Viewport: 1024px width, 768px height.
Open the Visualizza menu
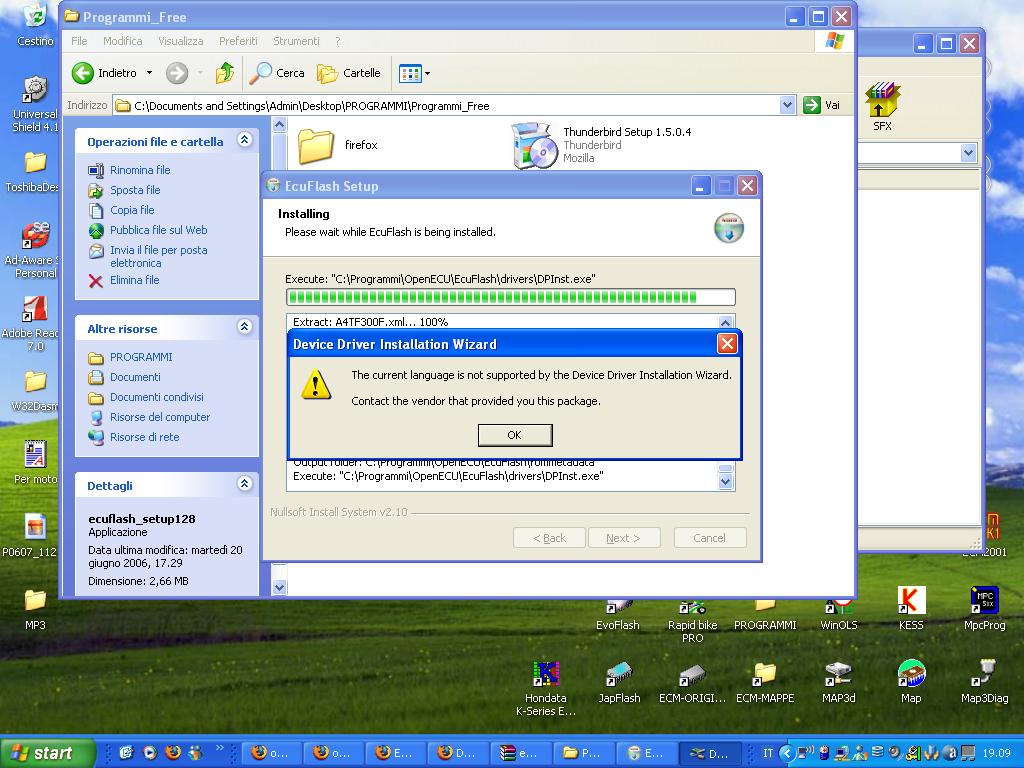tap(181, 40)
